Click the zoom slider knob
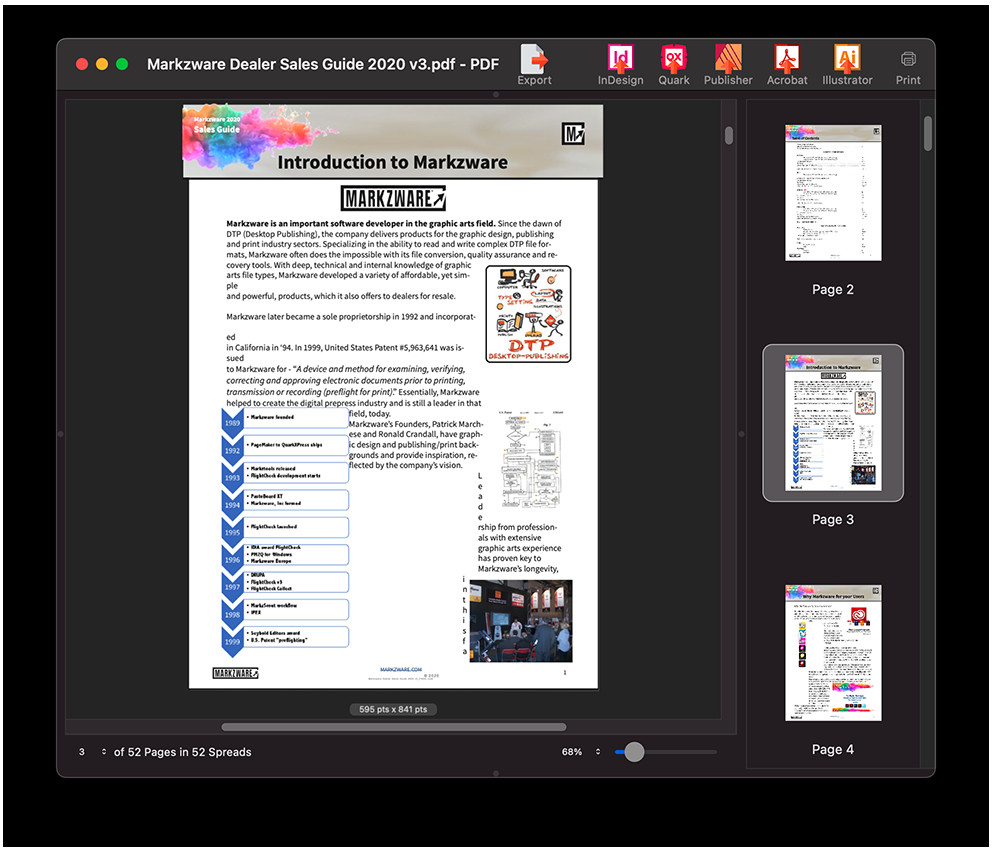 pyautogui.click(x=635, y=752)
